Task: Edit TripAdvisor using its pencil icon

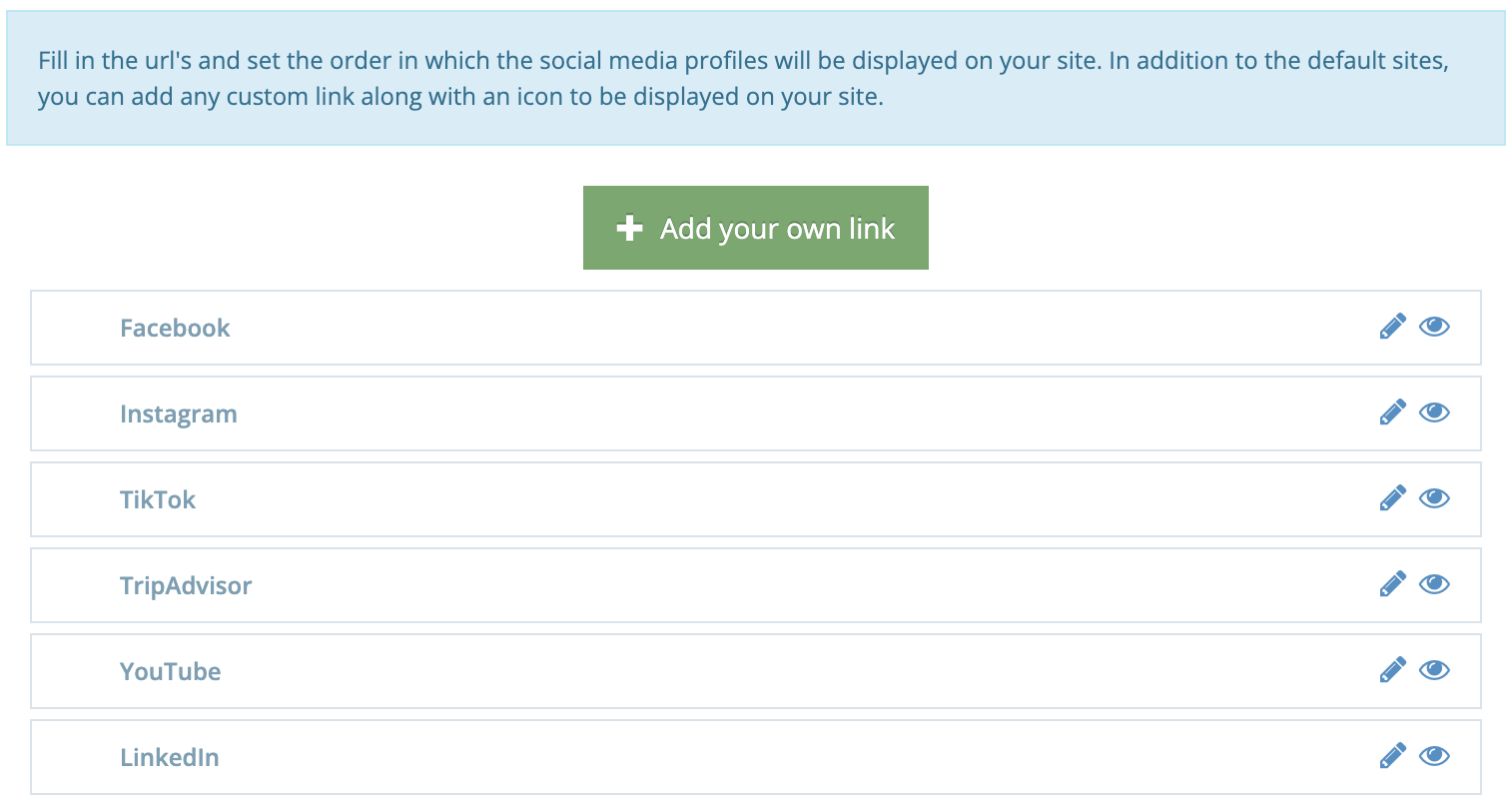Action: coord(1392,583)
